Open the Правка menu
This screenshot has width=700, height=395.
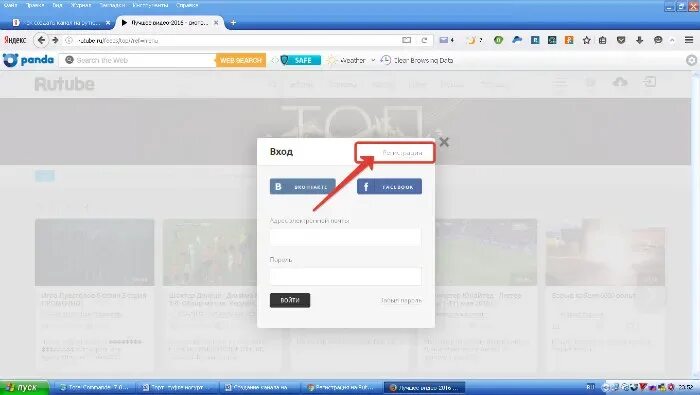(x=35, y=5)
